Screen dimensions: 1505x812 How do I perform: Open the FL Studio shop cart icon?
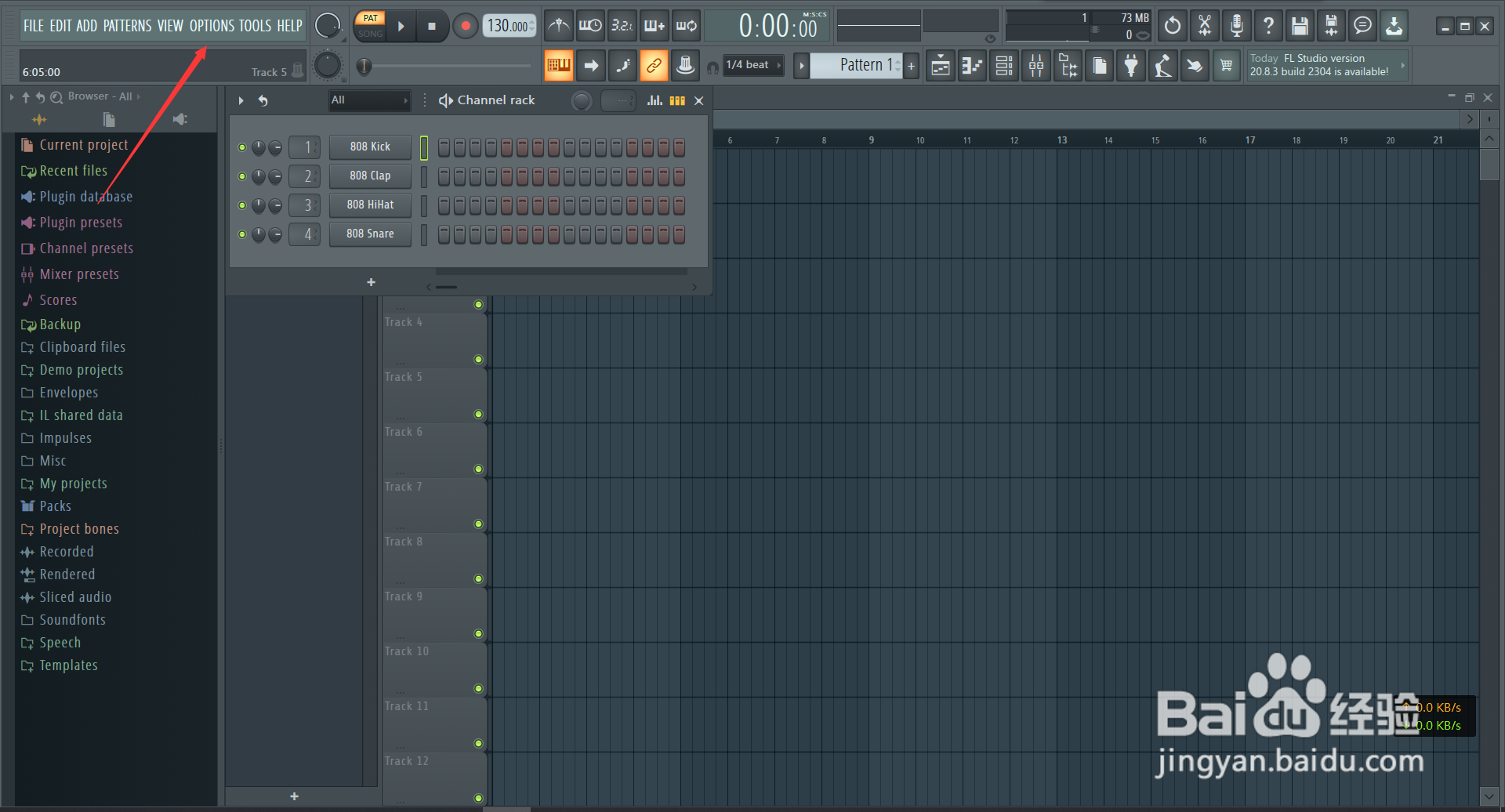point(1227,65)
